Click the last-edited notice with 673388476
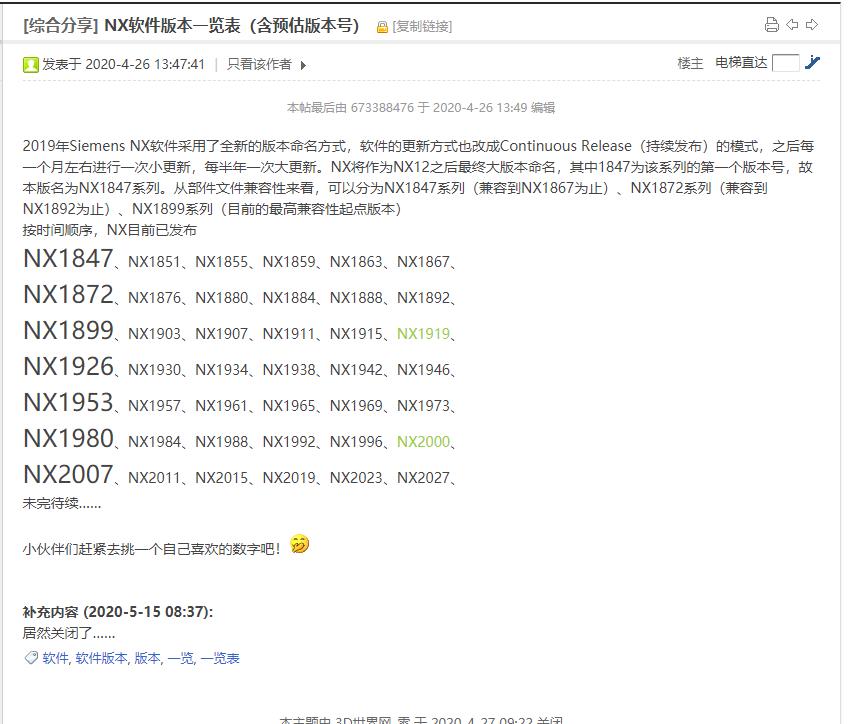Image resolution: width=851 pixels, height=724 pixels. coord(421,107)
